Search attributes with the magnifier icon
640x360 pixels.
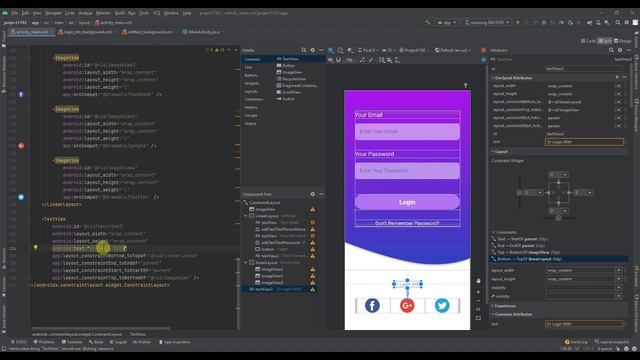pyautogui.click(x=611, y=50)
